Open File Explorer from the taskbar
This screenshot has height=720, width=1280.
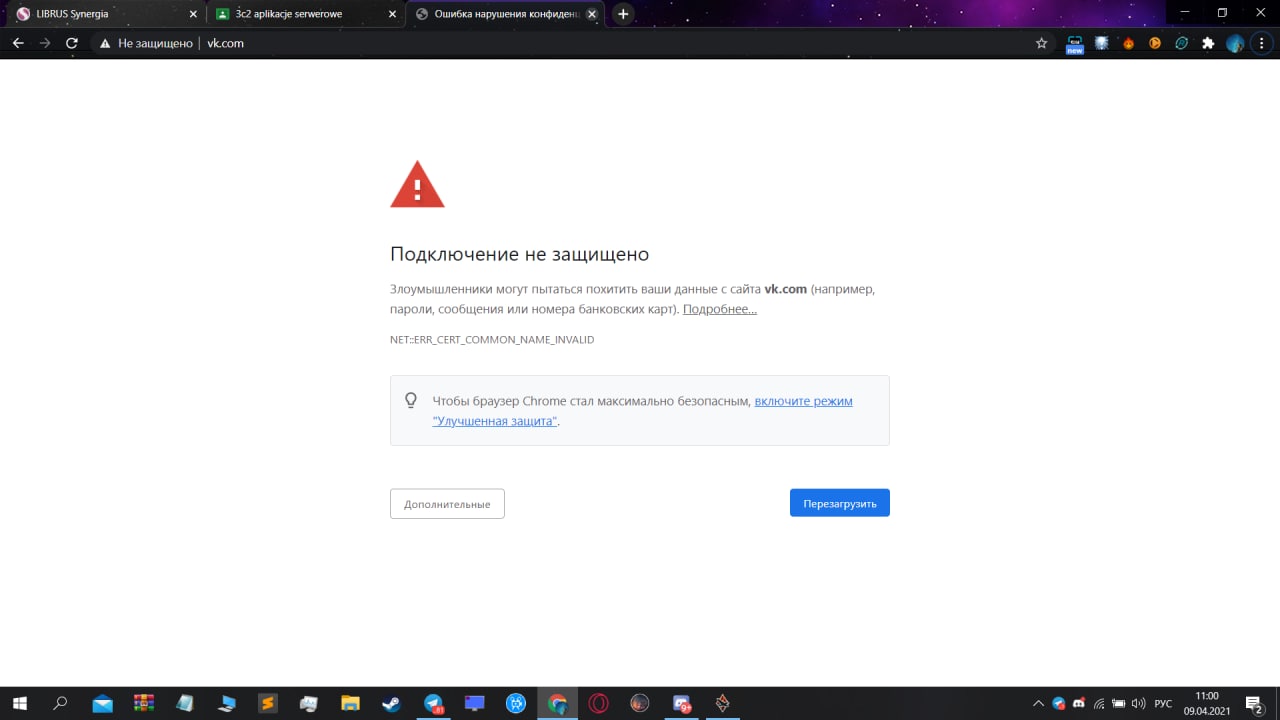pos(350,703)
